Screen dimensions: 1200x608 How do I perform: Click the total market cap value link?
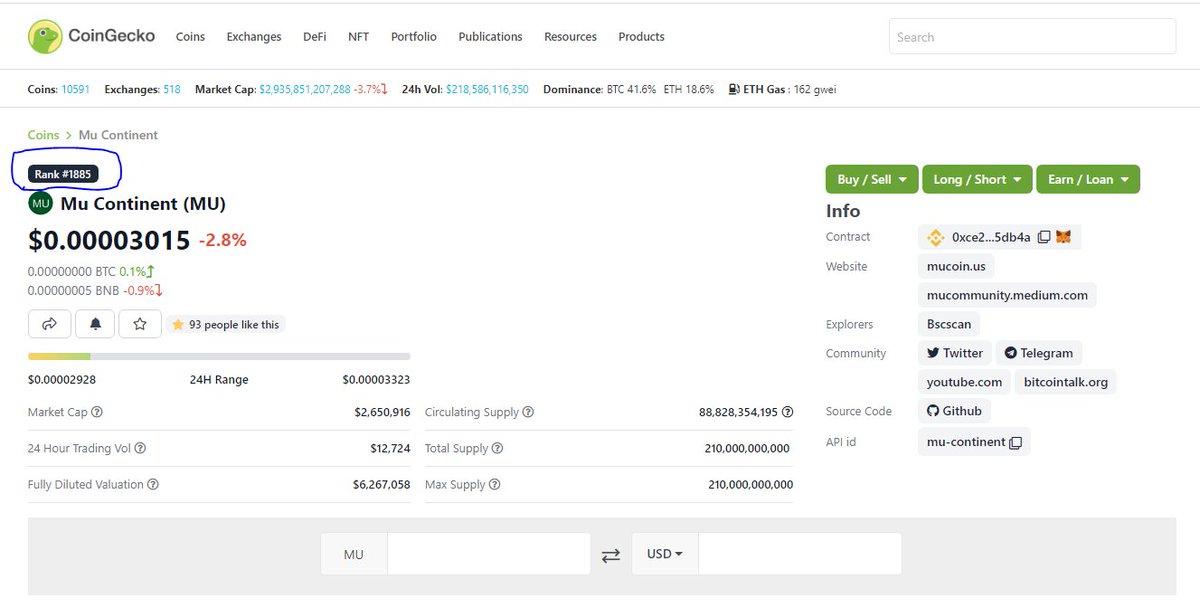305,89
